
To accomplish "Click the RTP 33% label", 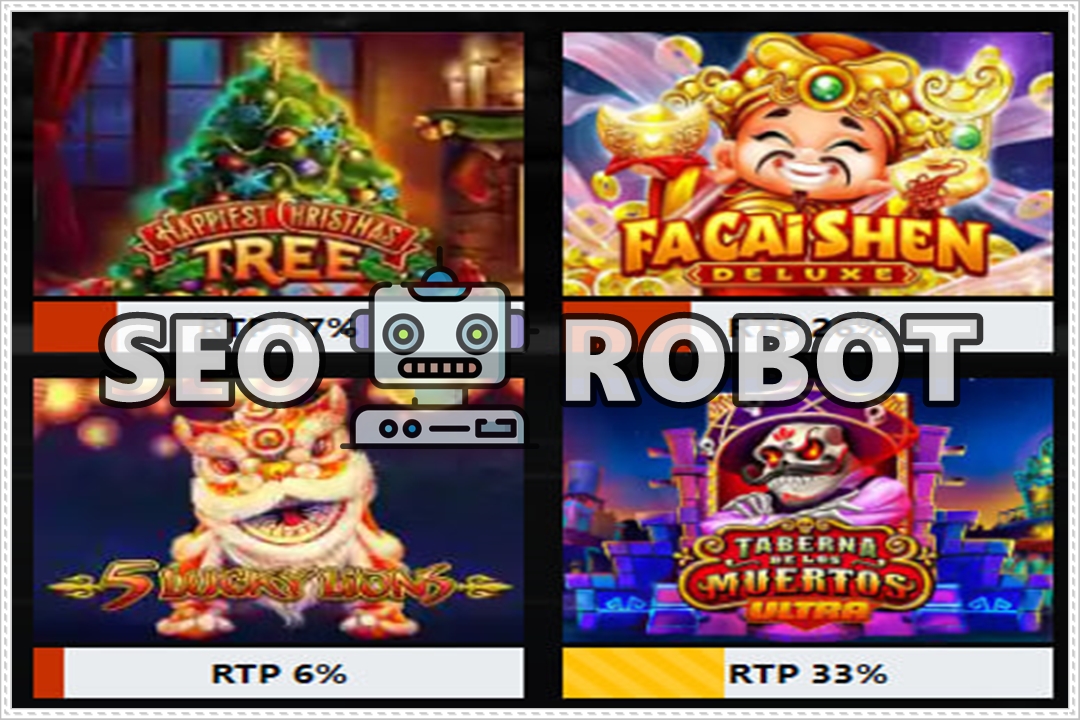I will (808, 673).
